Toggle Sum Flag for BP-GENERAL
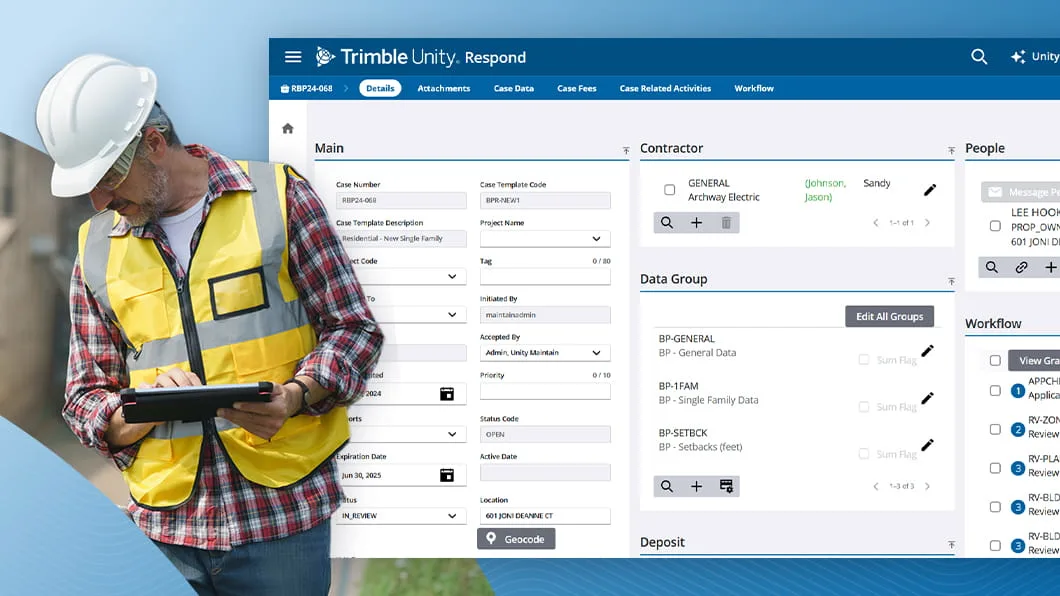Image resolution: width=1060 pixels, height=596 pixels. (x=864, y=359)
